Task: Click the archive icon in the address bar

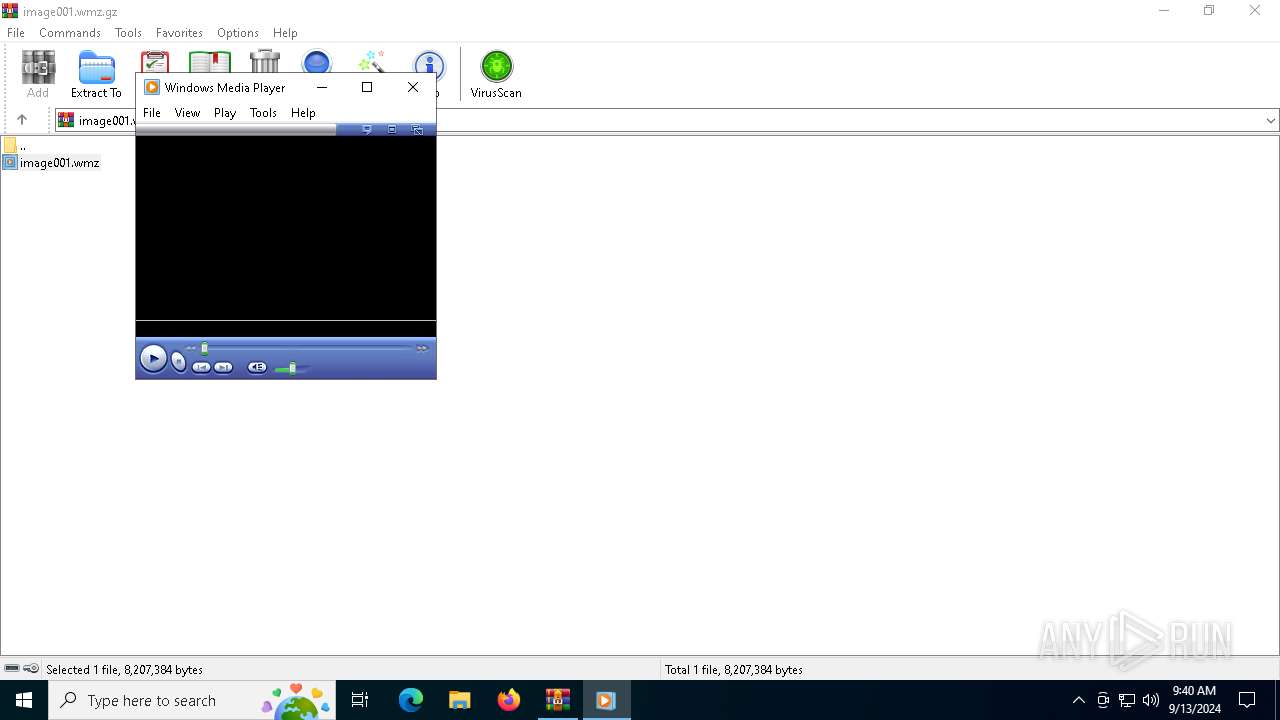Action: 66,120
